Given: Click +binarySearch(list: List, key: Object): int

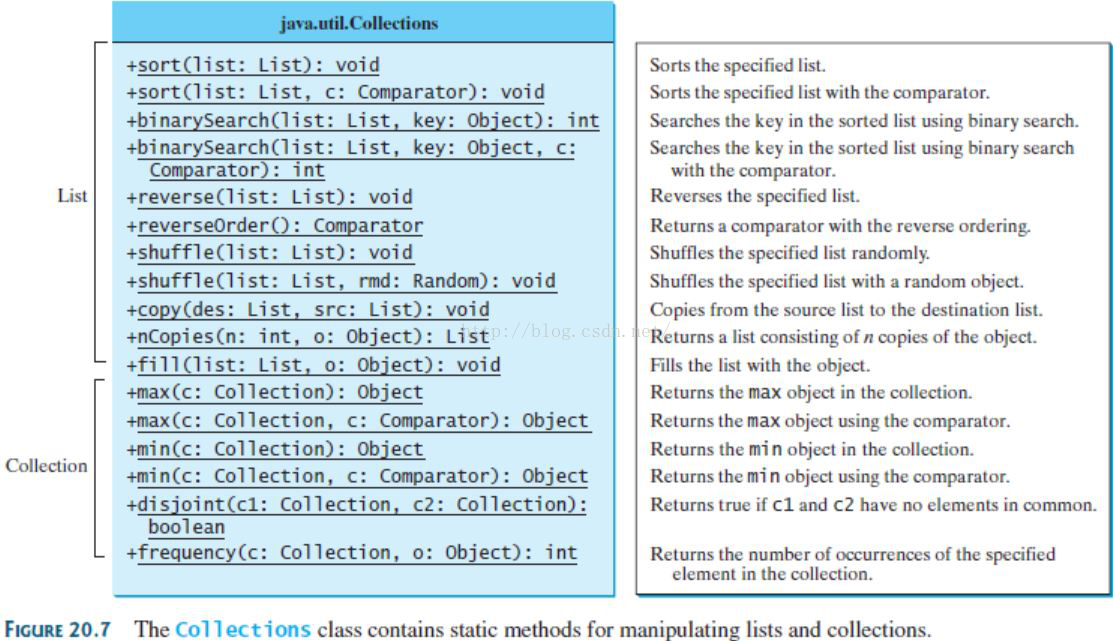Looking at the screenshot, I should click(363, 121).
